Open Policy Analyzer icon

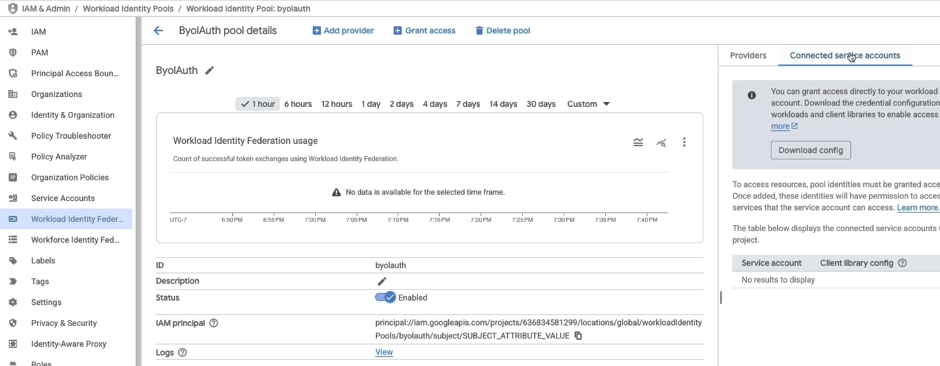coord(13,156)
